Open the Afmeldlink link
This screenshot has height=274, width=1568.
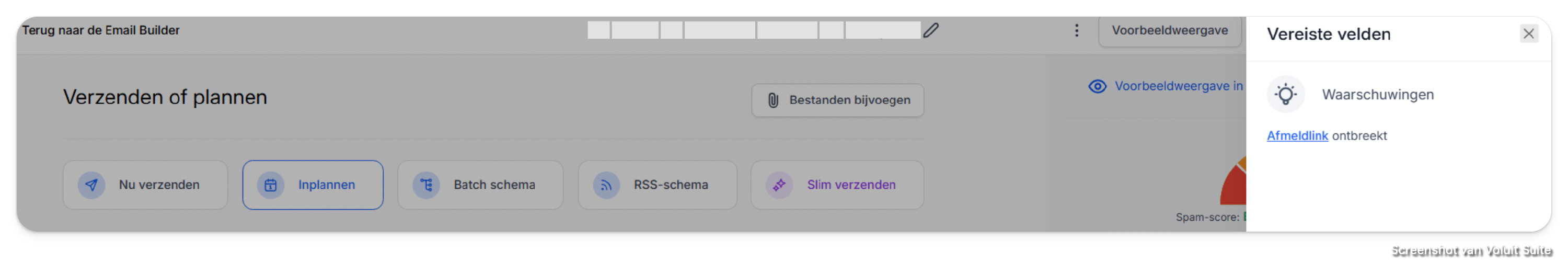[x=1297, y=136]
